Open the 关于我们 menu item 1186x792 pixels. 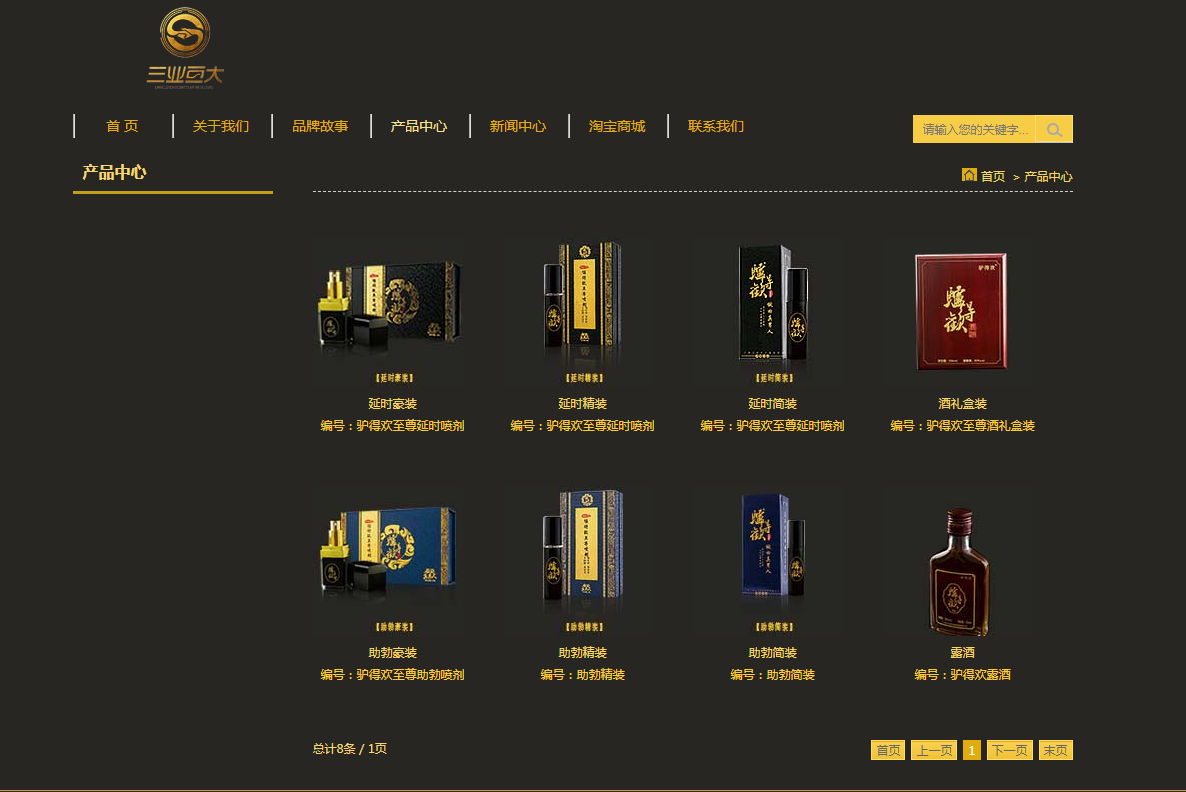221,126
